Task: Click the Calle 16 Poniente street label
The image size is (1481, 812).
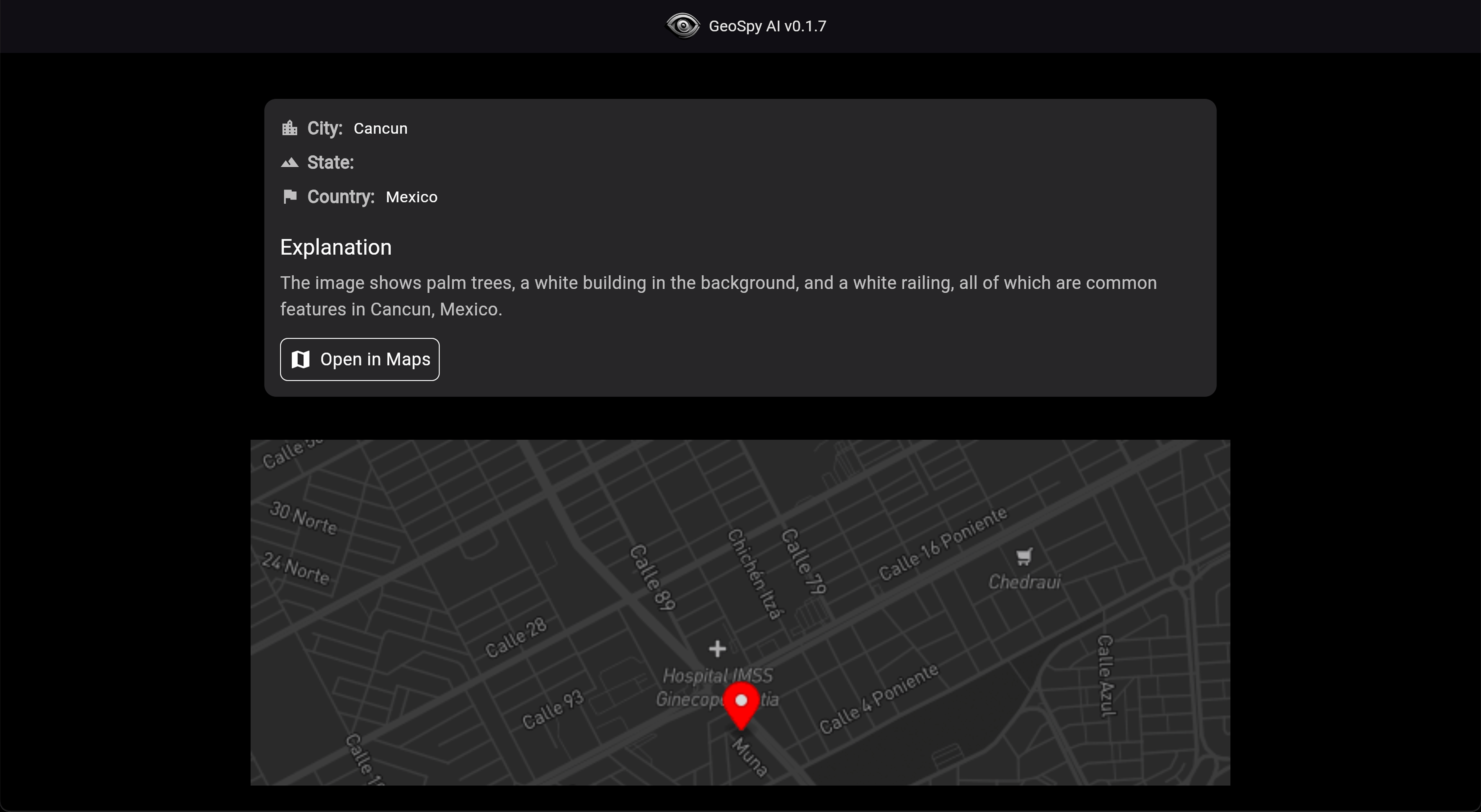Action: (943, 543)
